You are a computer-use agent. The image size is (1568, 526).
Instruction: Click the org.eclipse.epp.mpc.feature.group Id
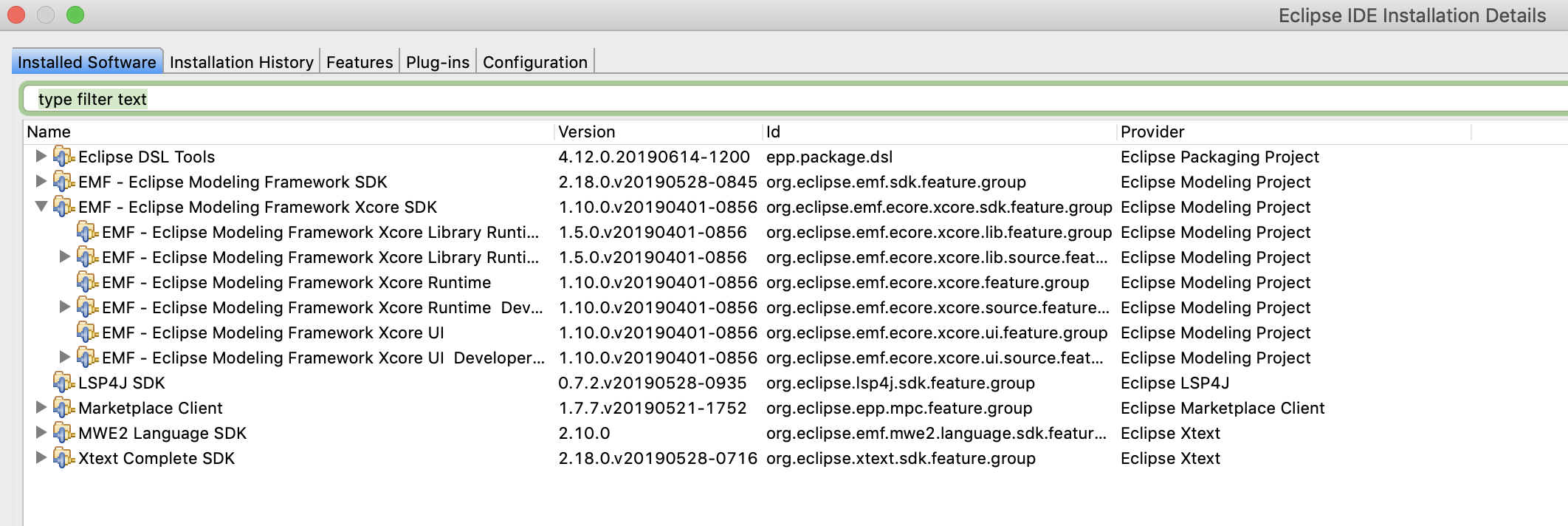pos(899,408)
